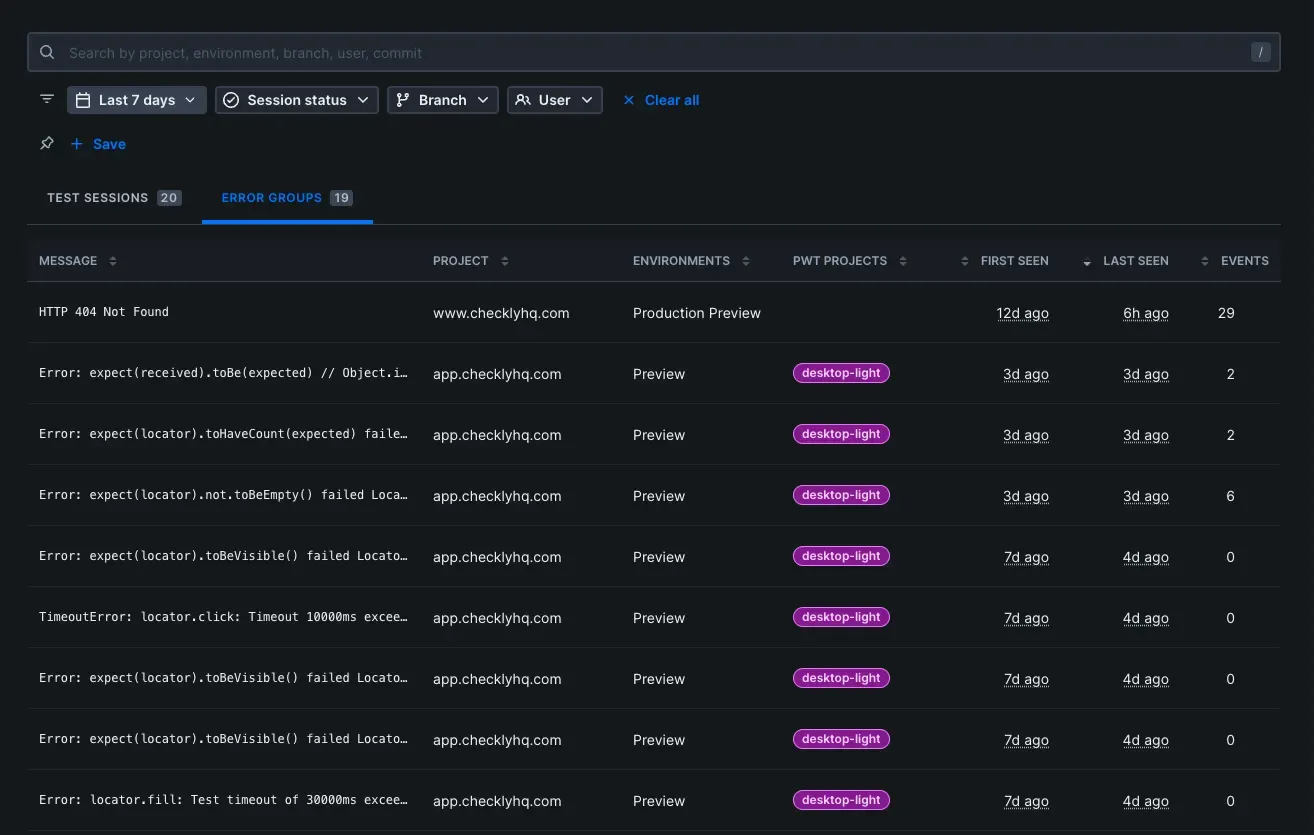Image resolution: width=1314 pixels, height=835 pixels.
Task: Click the sort icon next to PROJECT
Action: tap(505, 261)
